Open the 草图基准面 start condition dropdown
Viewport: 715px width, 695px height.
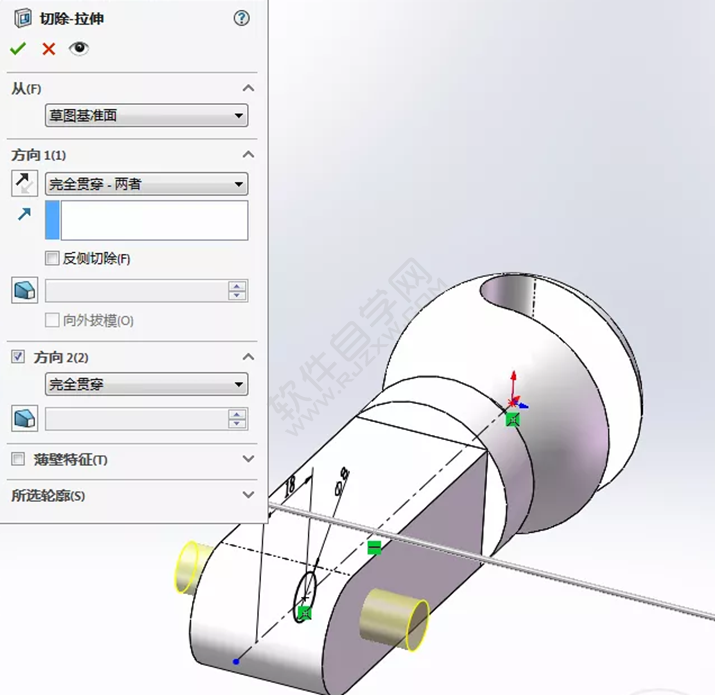pos(146,115)
